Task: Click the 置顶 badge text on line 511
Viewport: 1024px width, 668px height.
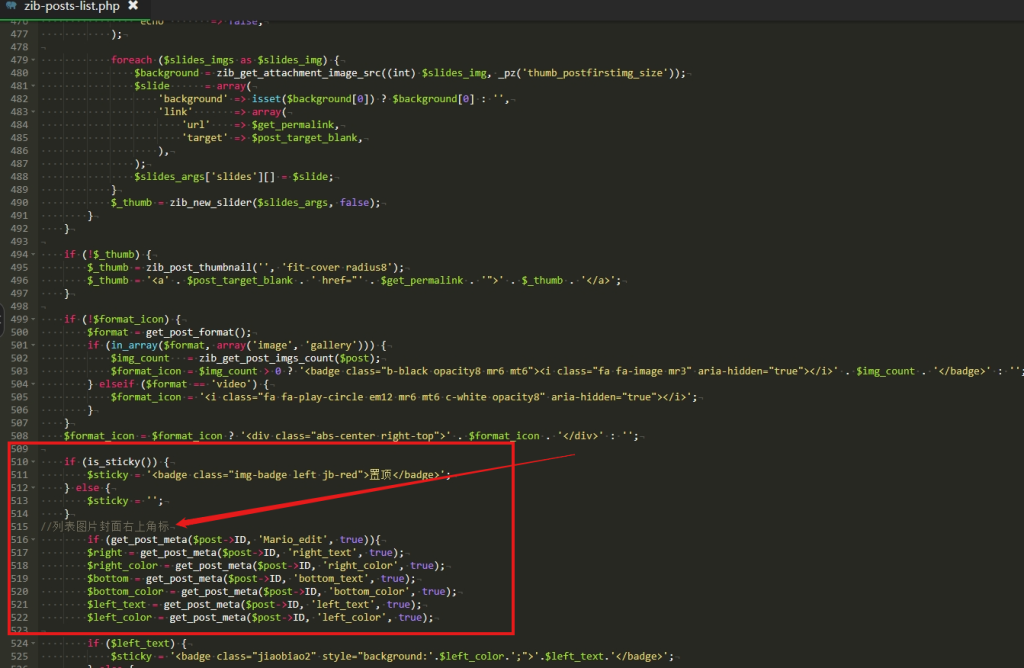Action: [x=380, y=475]
